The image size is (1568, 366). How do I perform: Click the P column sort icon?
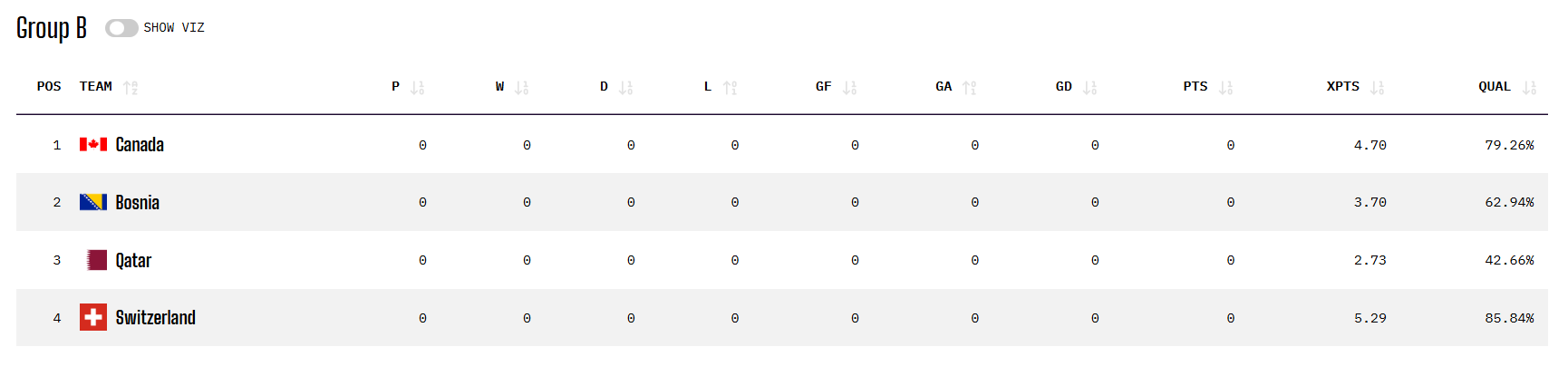point(417,88)
